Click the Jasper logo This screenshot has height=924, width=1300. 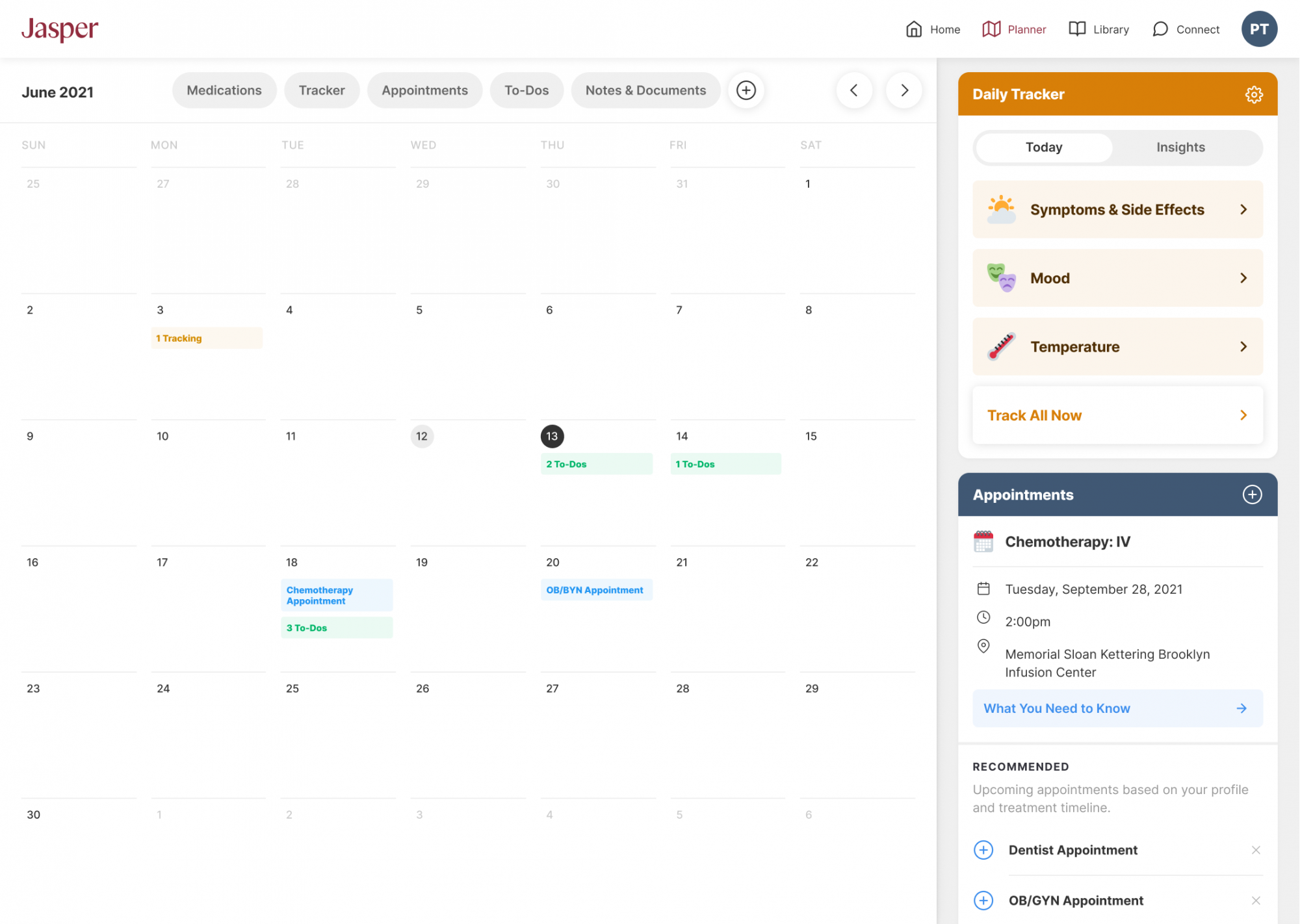coord(60,29)
